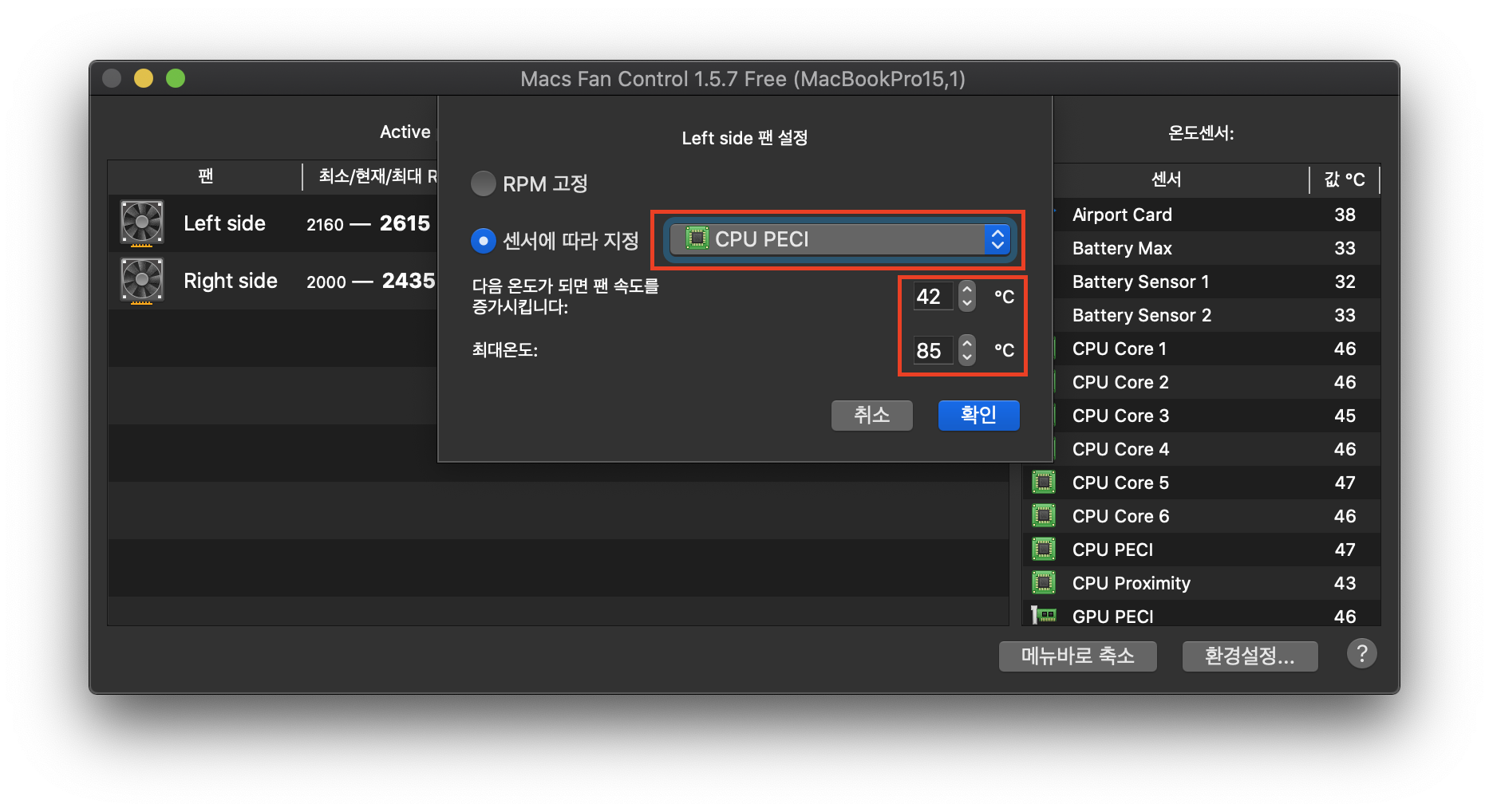Image resolution: width=1489 pixels, height=812 pixels.
Task: Select the 센서에 따라 지정 radio button
Action: point(484,240)
